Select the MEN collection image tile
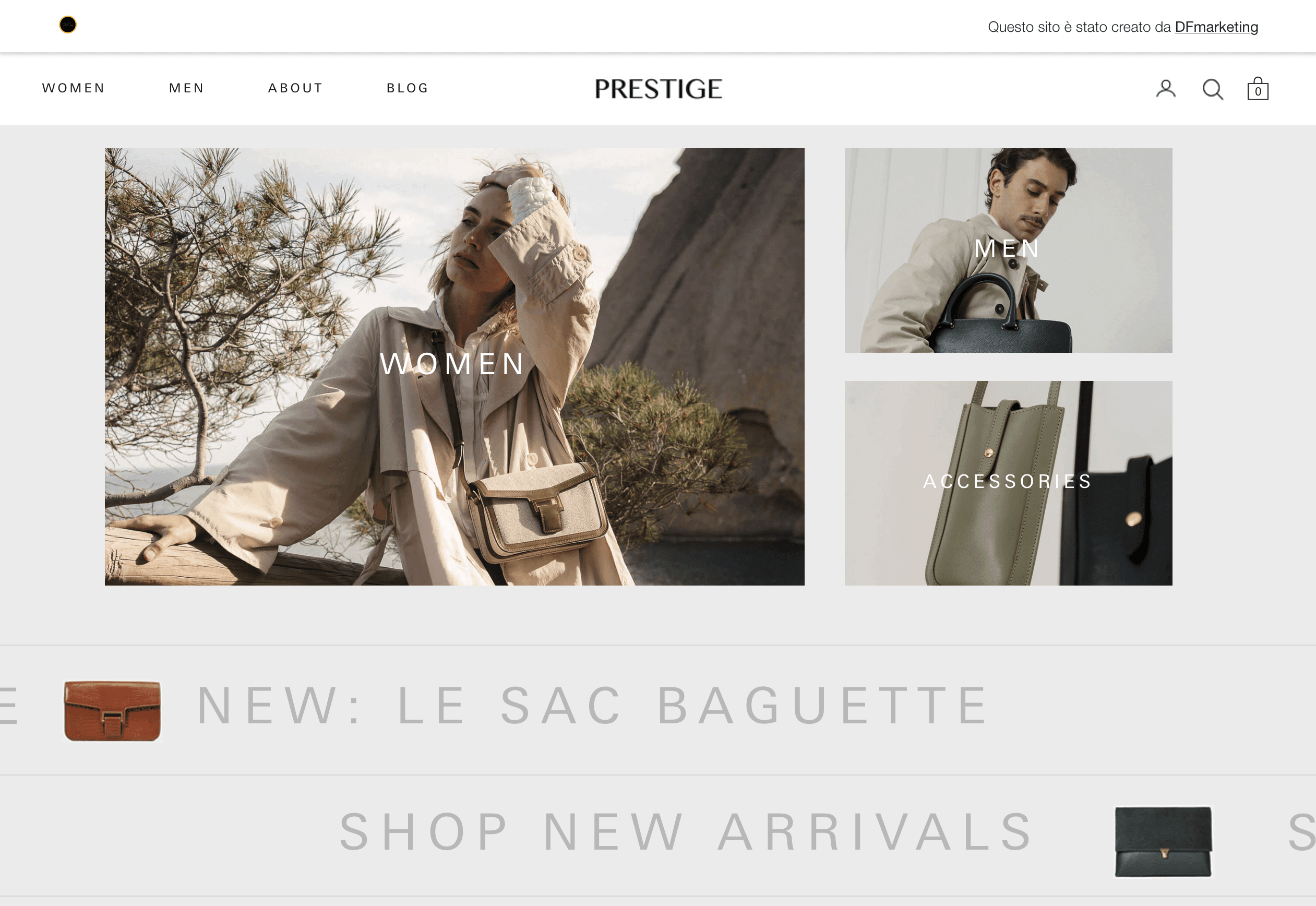Viewport: 1316px width, 906px height. tap(1008, 251)
